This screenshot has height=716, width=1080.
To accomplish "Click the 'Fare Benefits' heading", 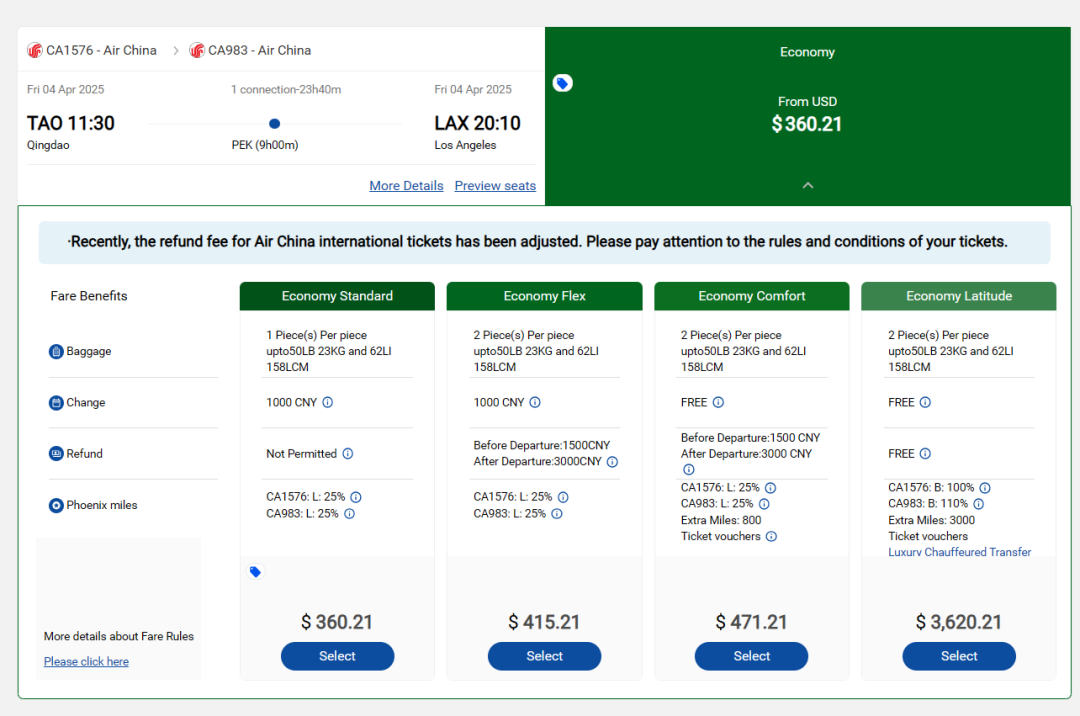I will coord(89,296).
